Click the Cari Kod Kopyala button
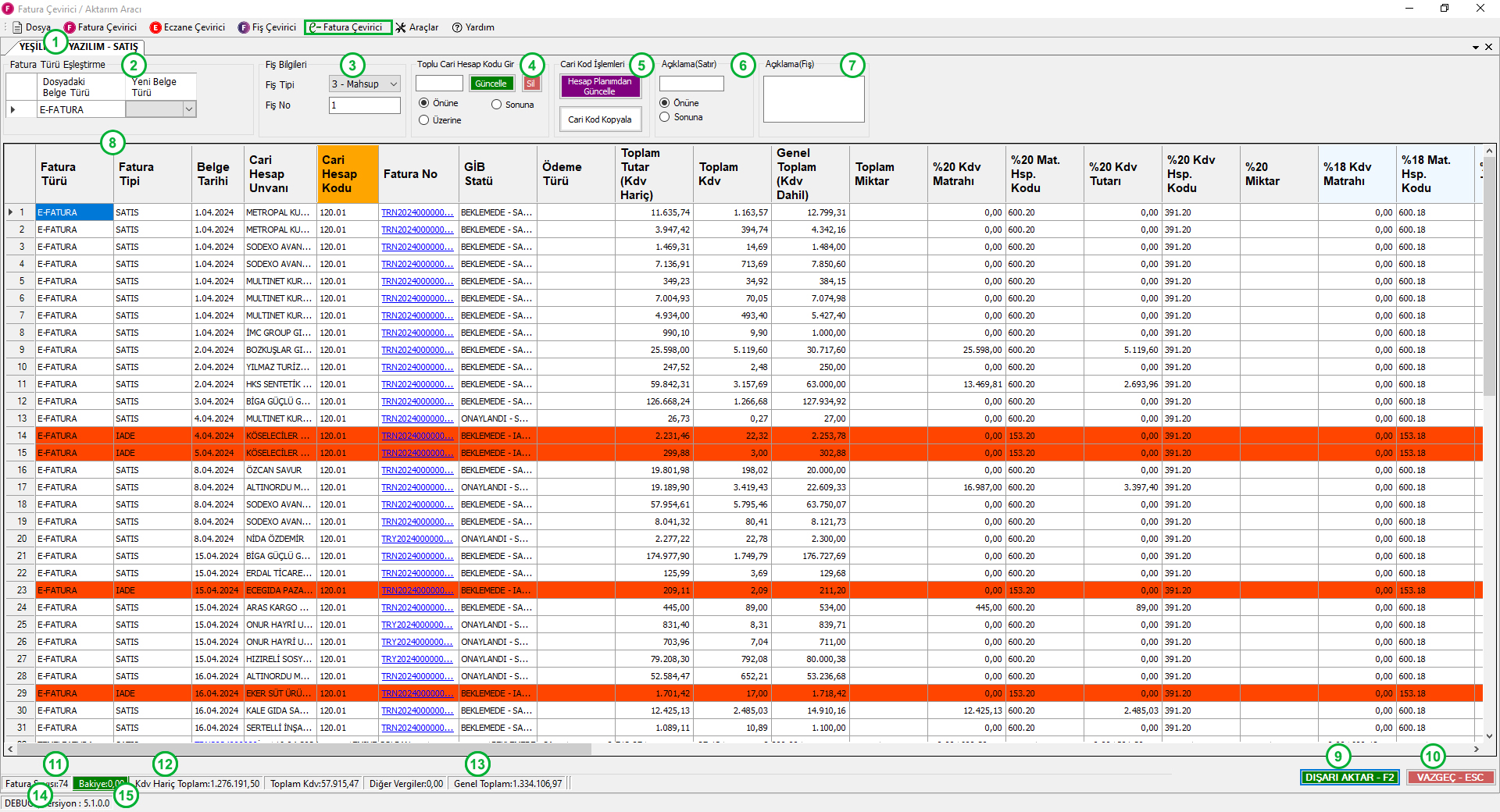The image size is (1500, 812). 600,119
